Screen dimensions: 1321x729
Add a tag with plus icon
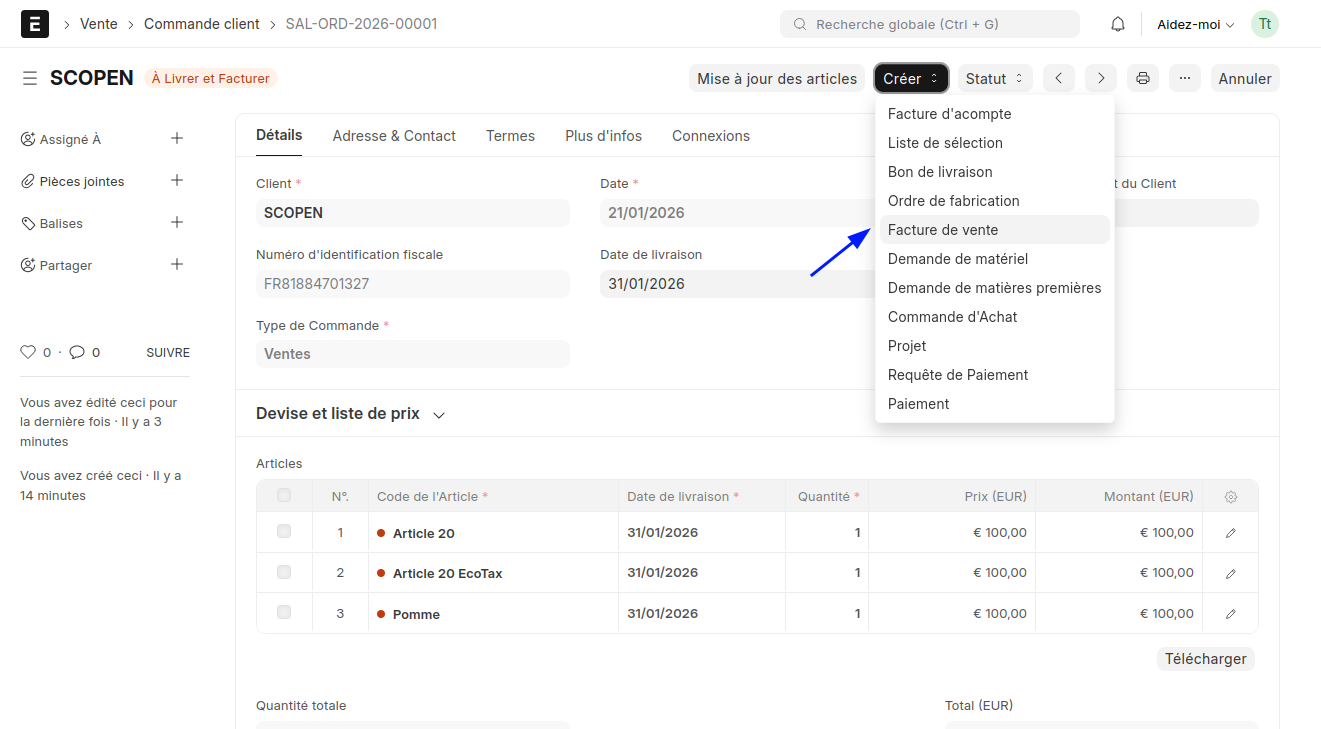[177, 223]
